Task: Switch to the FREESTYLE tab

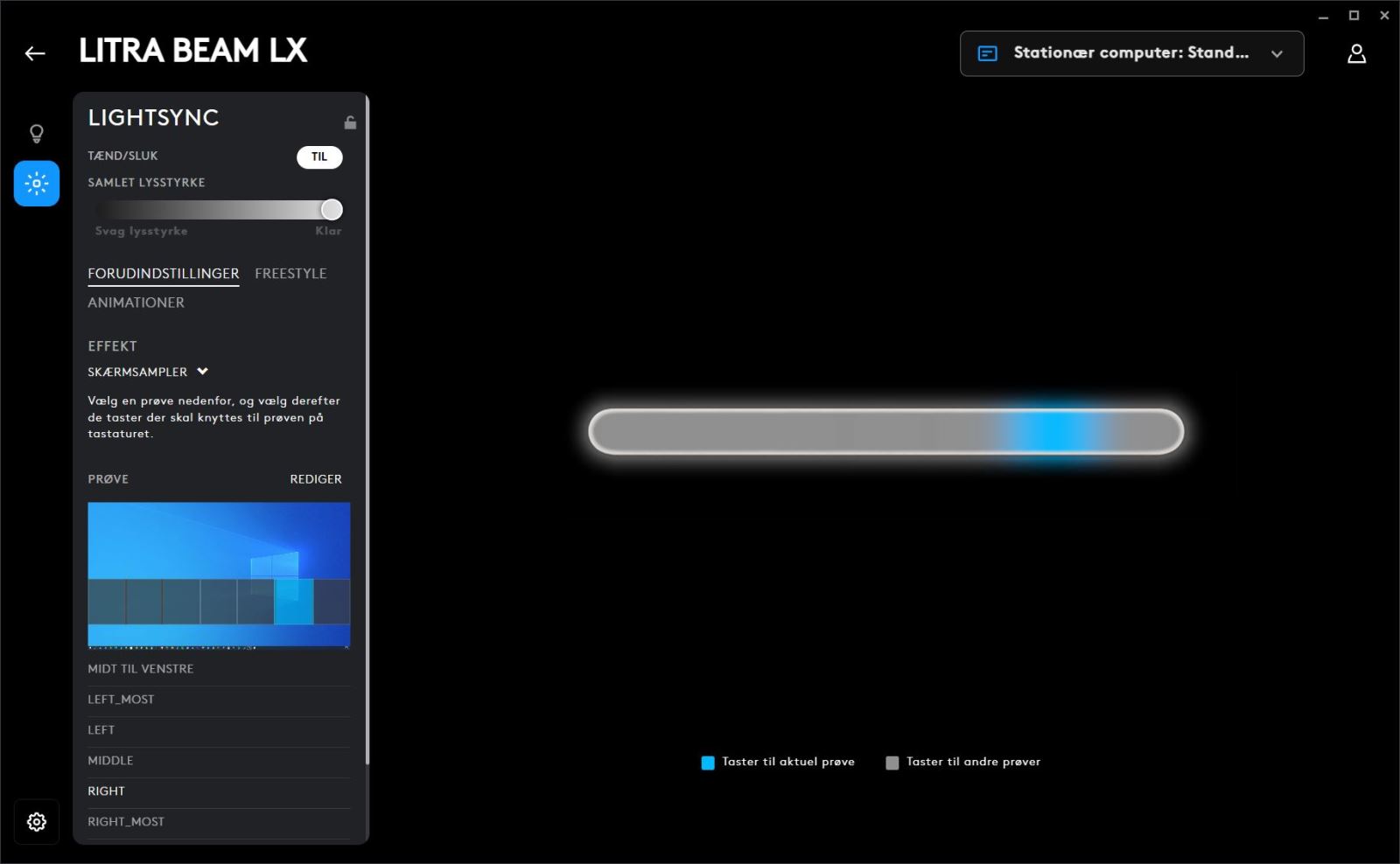Action: pos(290,274)
